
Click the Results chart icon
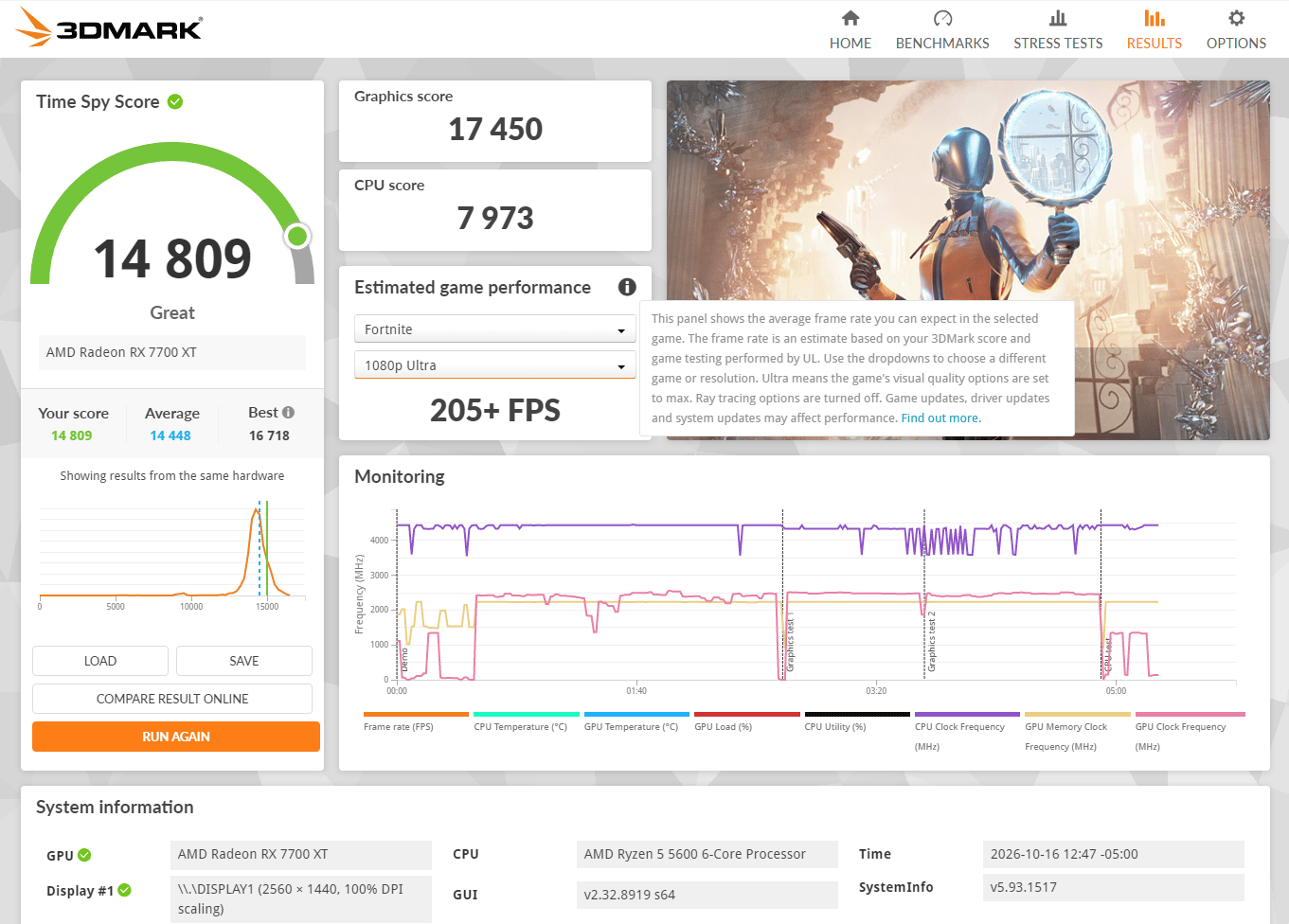pos(1155,18)
